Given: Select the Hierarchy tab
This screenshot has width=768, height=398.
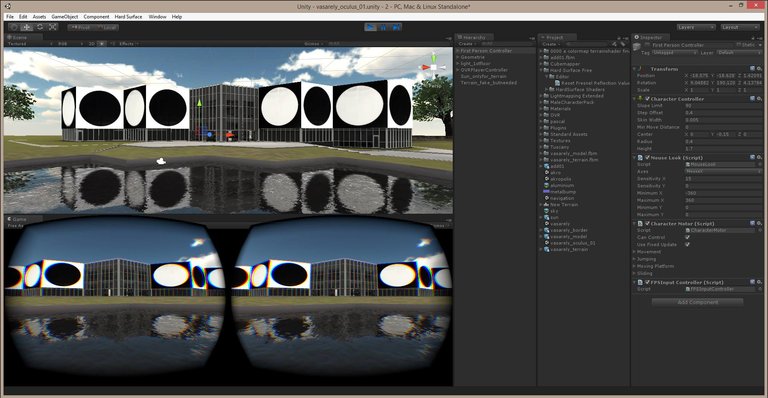Looking at the screenshot, I should pyautogui.click(x=474, y=37).
